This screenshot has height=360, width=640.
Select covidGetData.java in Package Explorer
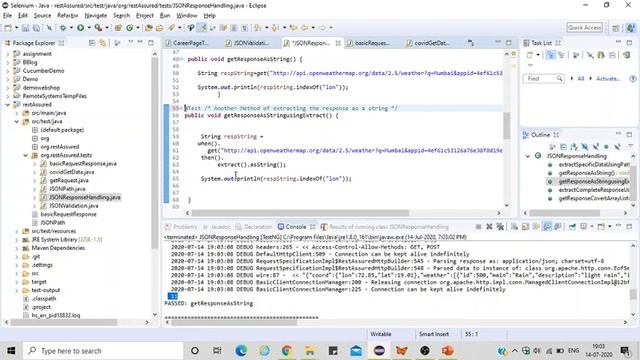tap(71, 172)
